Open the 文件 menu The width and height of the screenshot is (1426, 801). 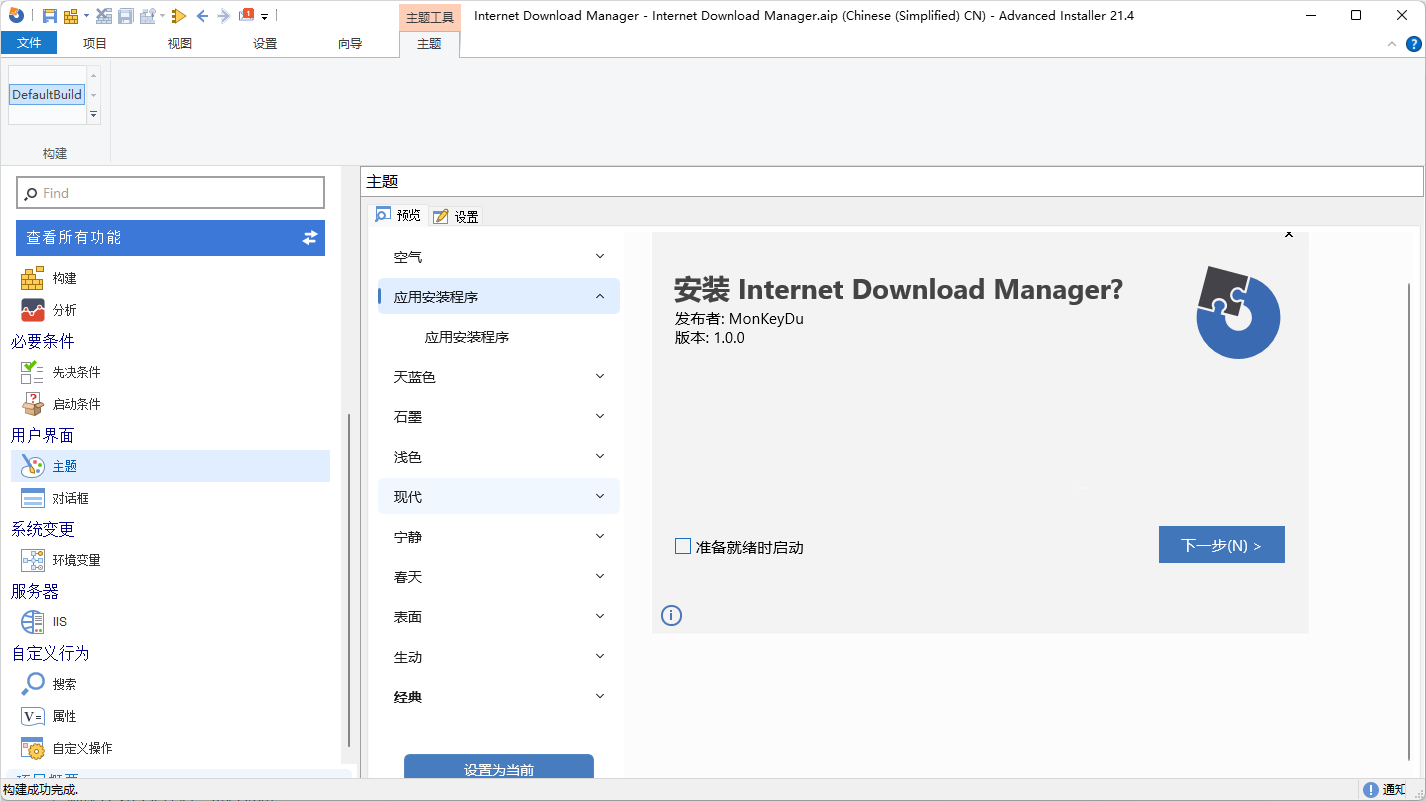coord(29,43)
